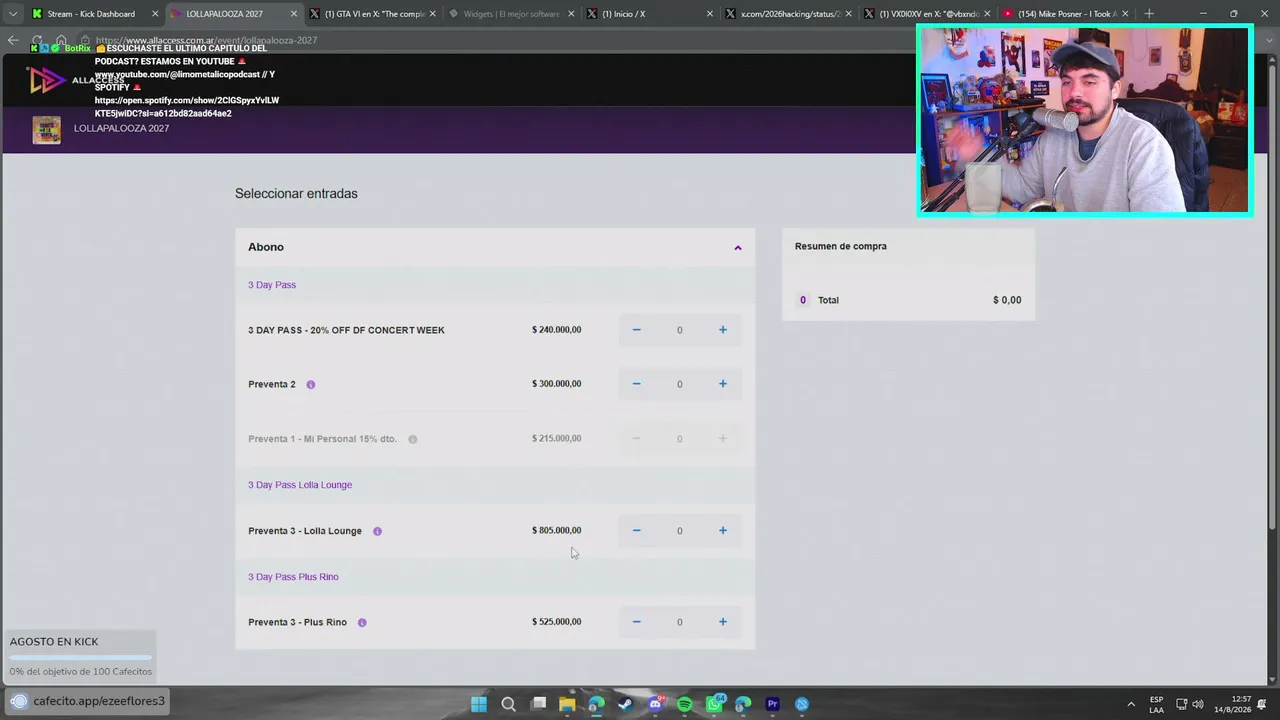The height and width of the screenshot is (720, 1280).
Task: Close the LOLLAPALOOZA 2027 tab
Action: (294, 14)
